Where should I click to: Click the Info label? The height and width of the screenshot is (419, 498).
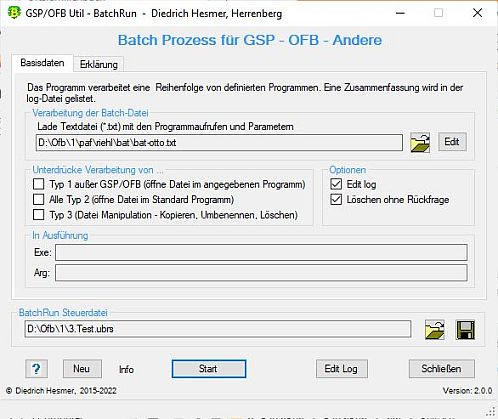pyautogui.click(x=126, y=369)
